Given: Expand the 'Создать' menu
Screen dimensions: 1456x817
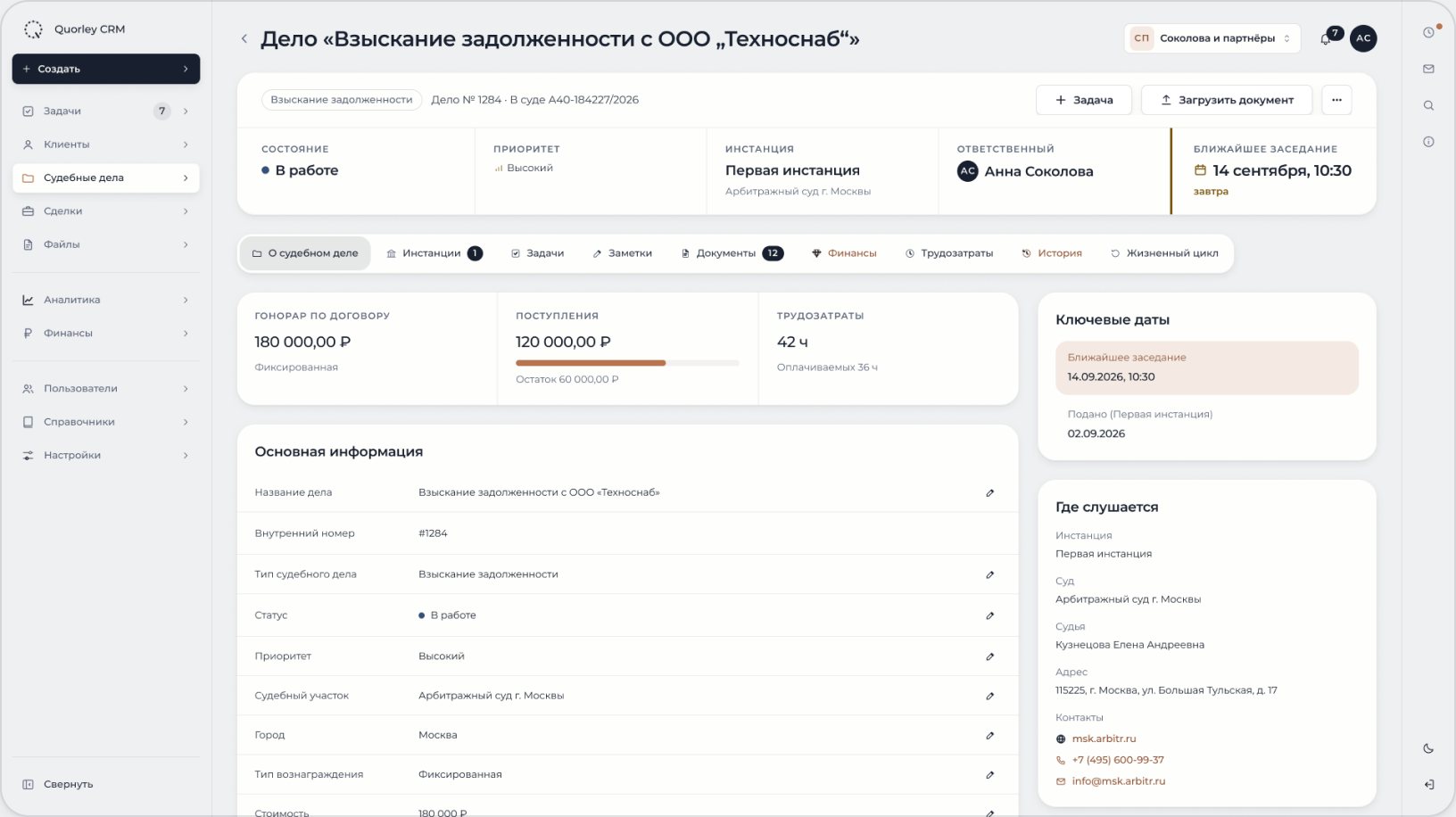Looking at the screenshot, I should [106, 69].
